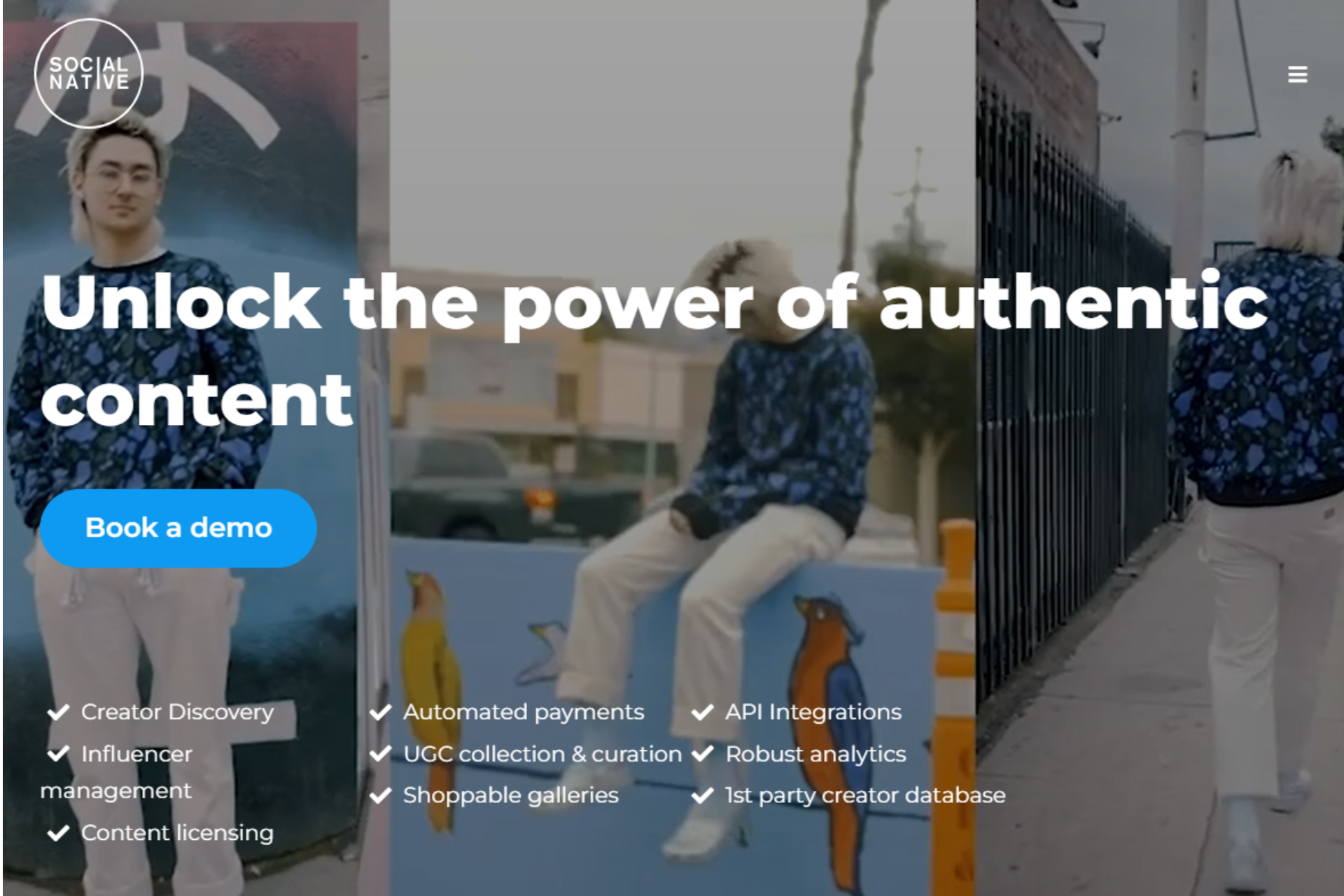Viewport: 1344px width, 896px height.
Task: Click the Social Native circular logo
Action: point(89,73)
